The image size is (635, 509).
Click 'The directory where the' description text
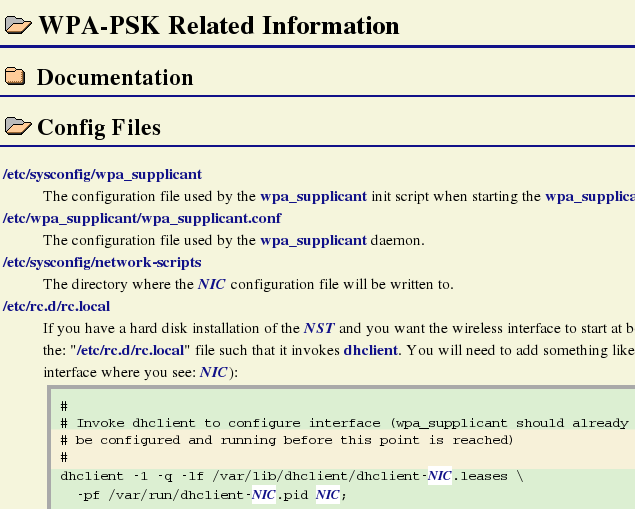tap(118, 284)
